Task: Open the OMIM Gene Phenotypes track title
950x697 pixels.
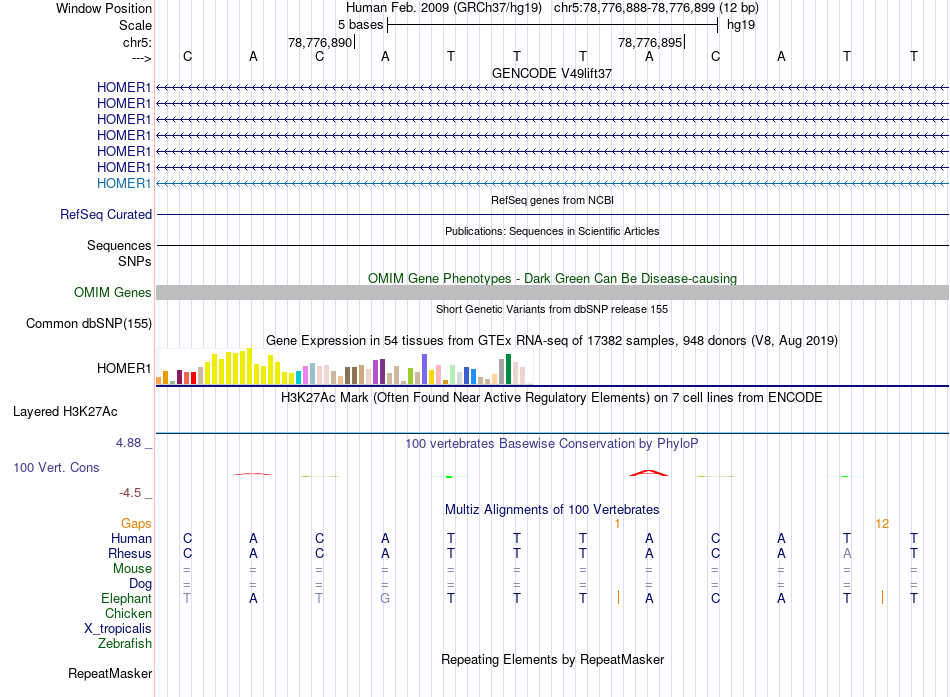Action: (552, 278)
